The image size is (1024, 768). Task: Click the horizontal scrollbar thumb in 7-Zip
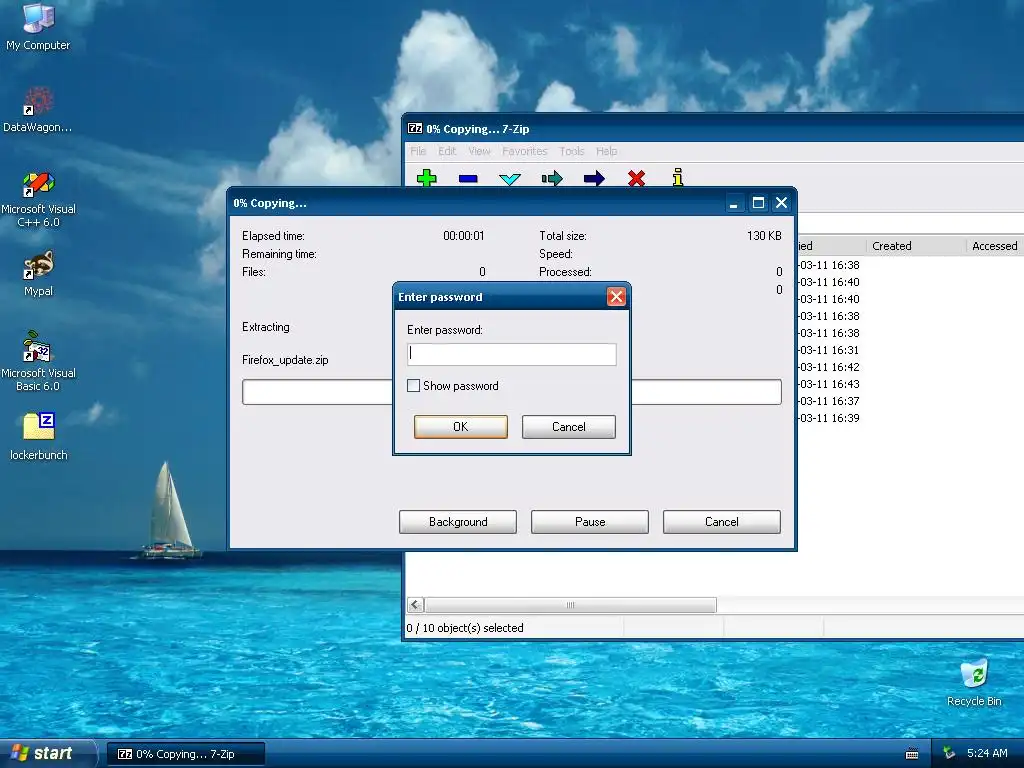pyautogui.click(x=570, y=605)
